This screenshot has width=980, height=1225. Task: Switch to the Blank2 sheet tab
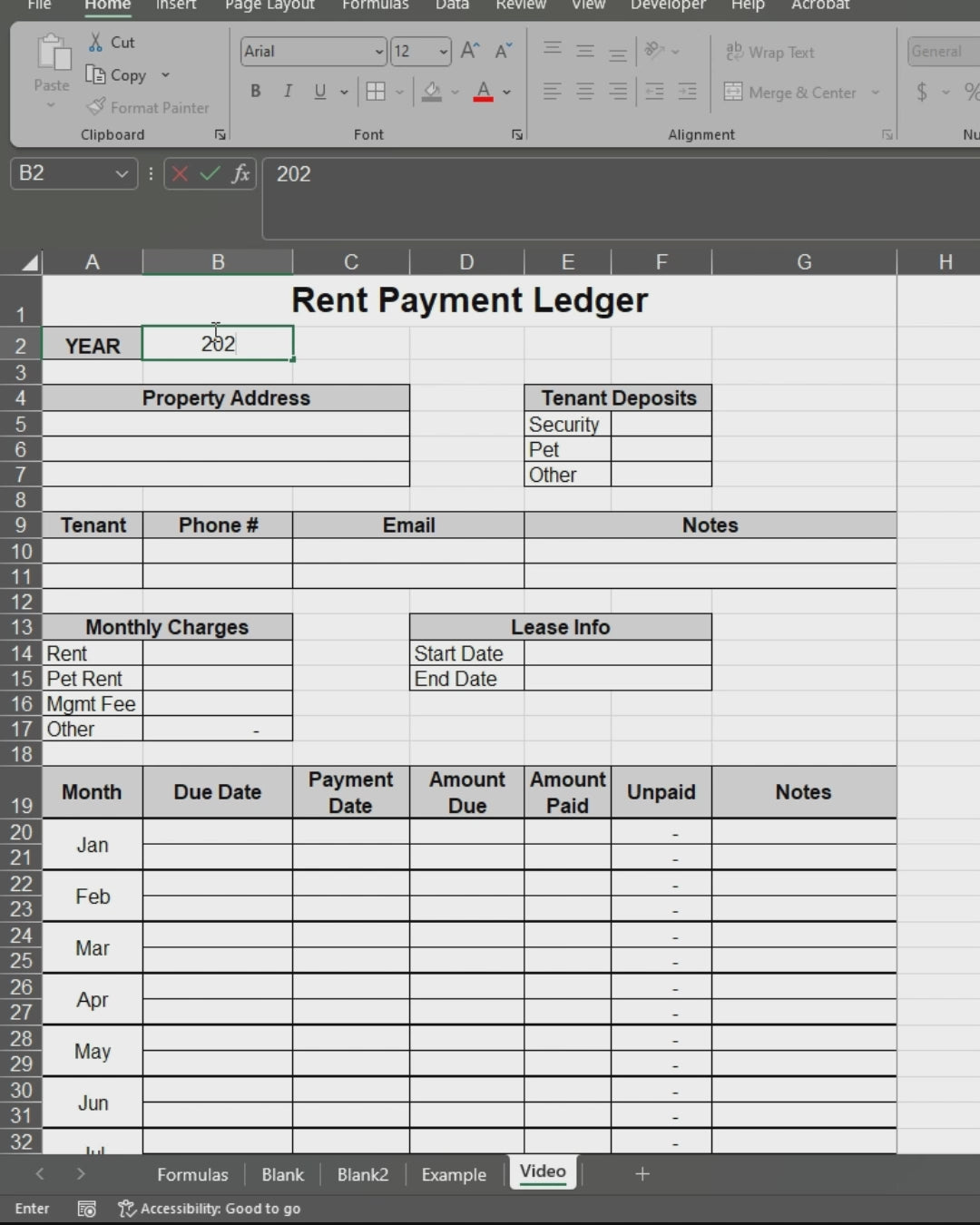point(362,1174)
